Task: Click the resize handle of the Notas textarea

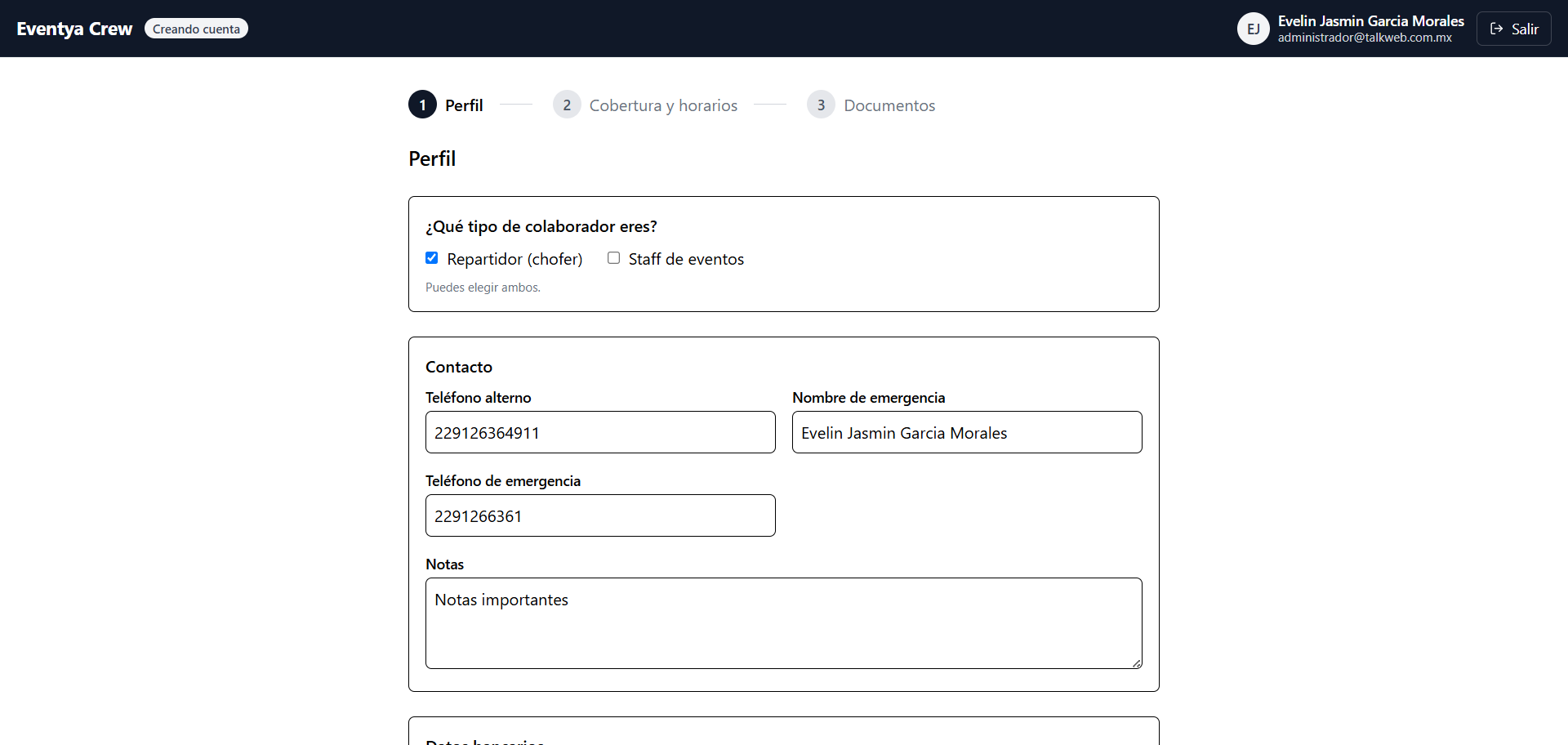Action: [1136, 662]
